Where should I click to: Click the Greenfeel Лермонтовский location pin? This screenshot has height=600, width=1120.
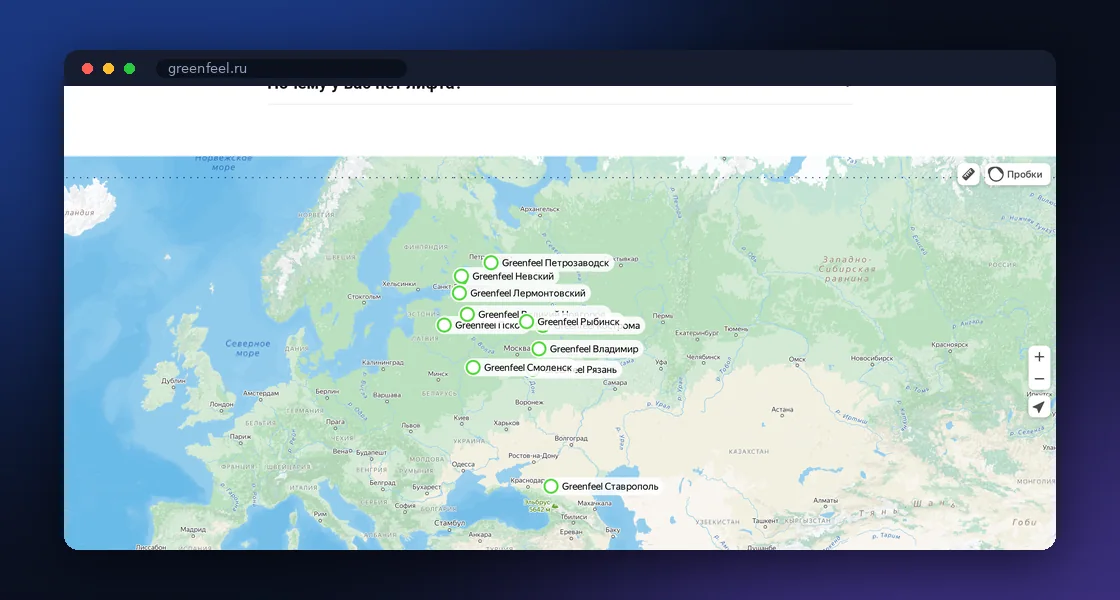pos(459,293)
